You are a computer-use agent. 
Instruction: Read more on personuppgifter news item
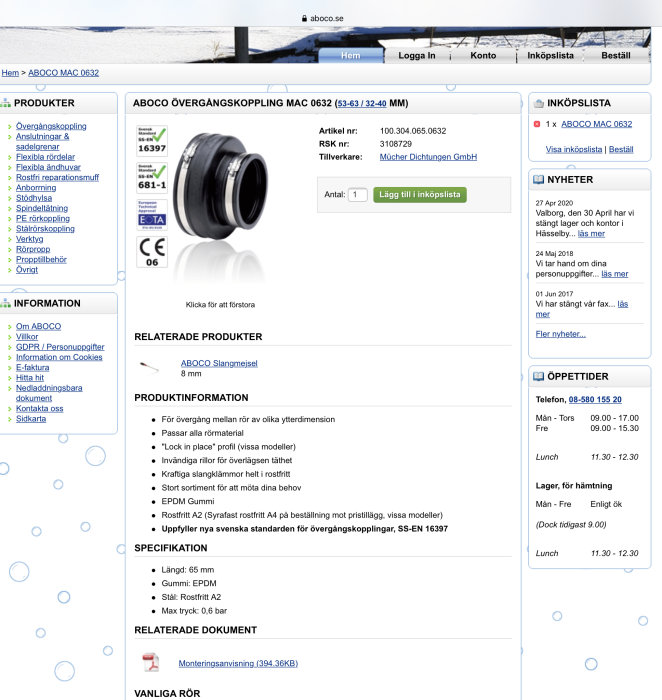(x=615, y=274)
